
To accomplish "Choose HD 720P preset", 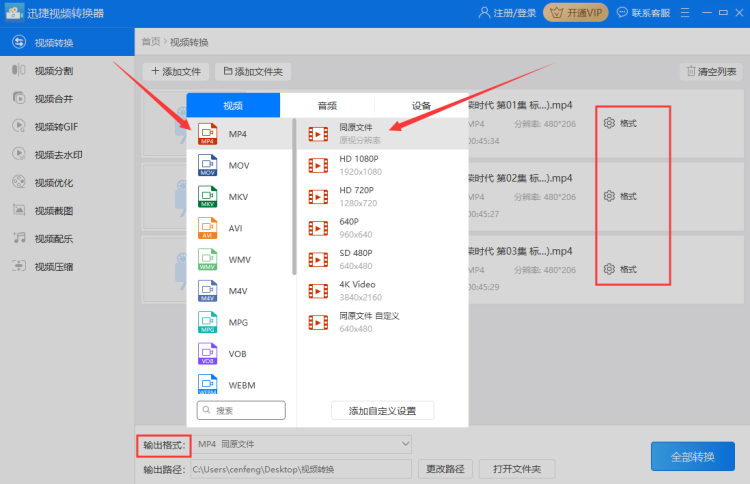I will 382,197.
